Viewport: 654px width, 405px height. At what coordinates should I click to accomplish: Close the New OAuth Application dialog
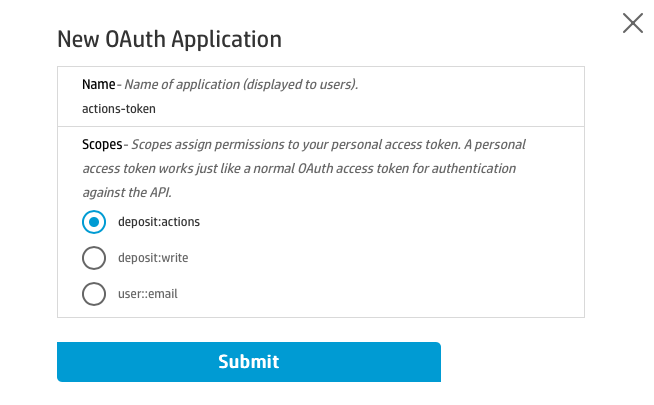[x=632, y=23]
